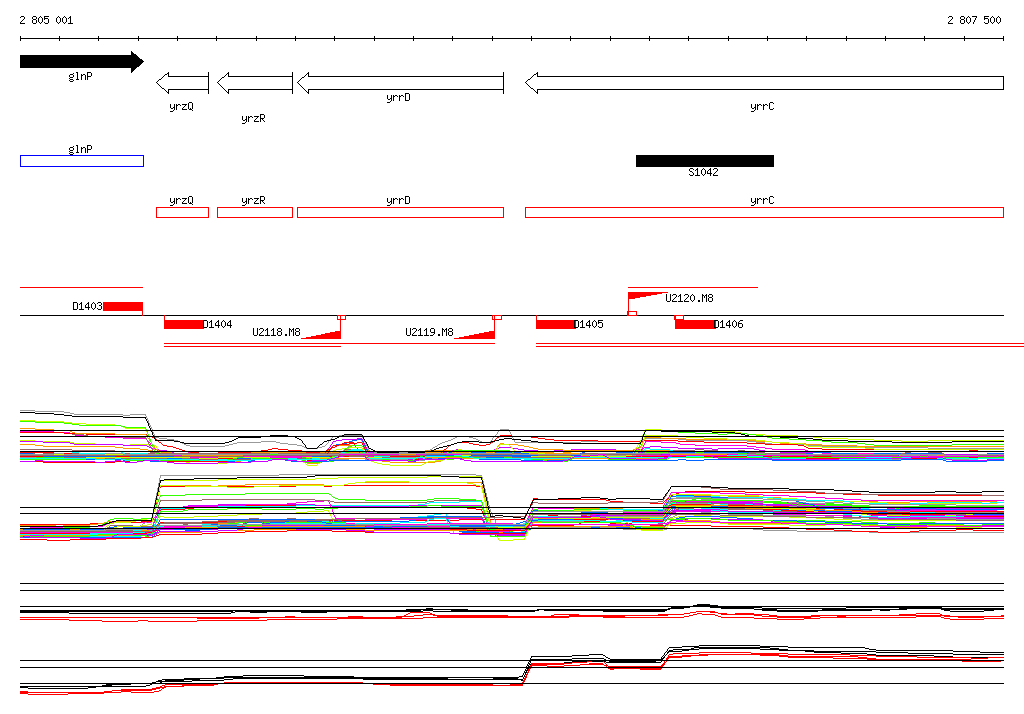Click the U2118.M8 red triangle
Image resolution: width=1024 pixels, height=714 pixels.
[323, 334]
